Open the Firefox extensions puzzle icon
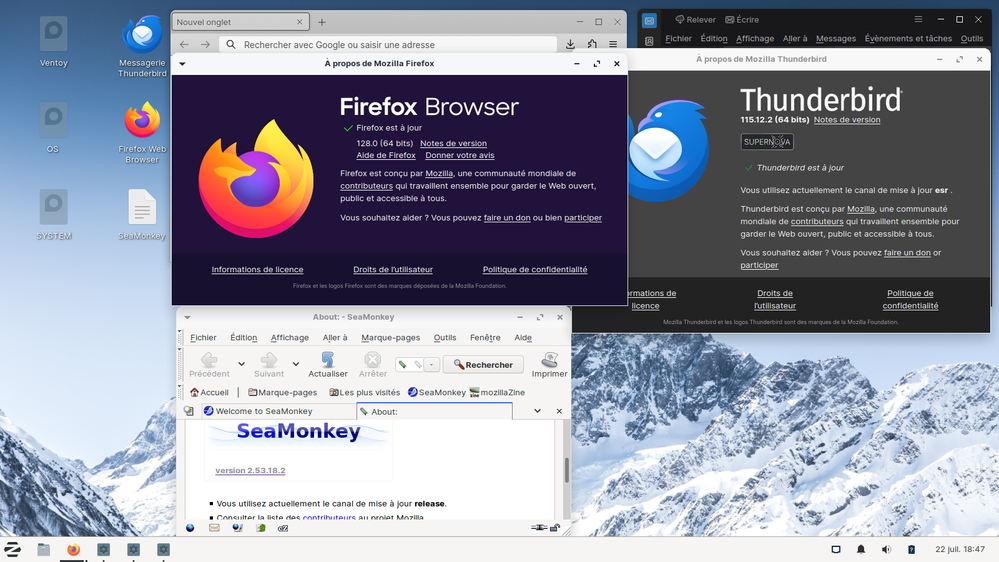The height and width of the screenshot is (562, 999). (x=592, y=44)
